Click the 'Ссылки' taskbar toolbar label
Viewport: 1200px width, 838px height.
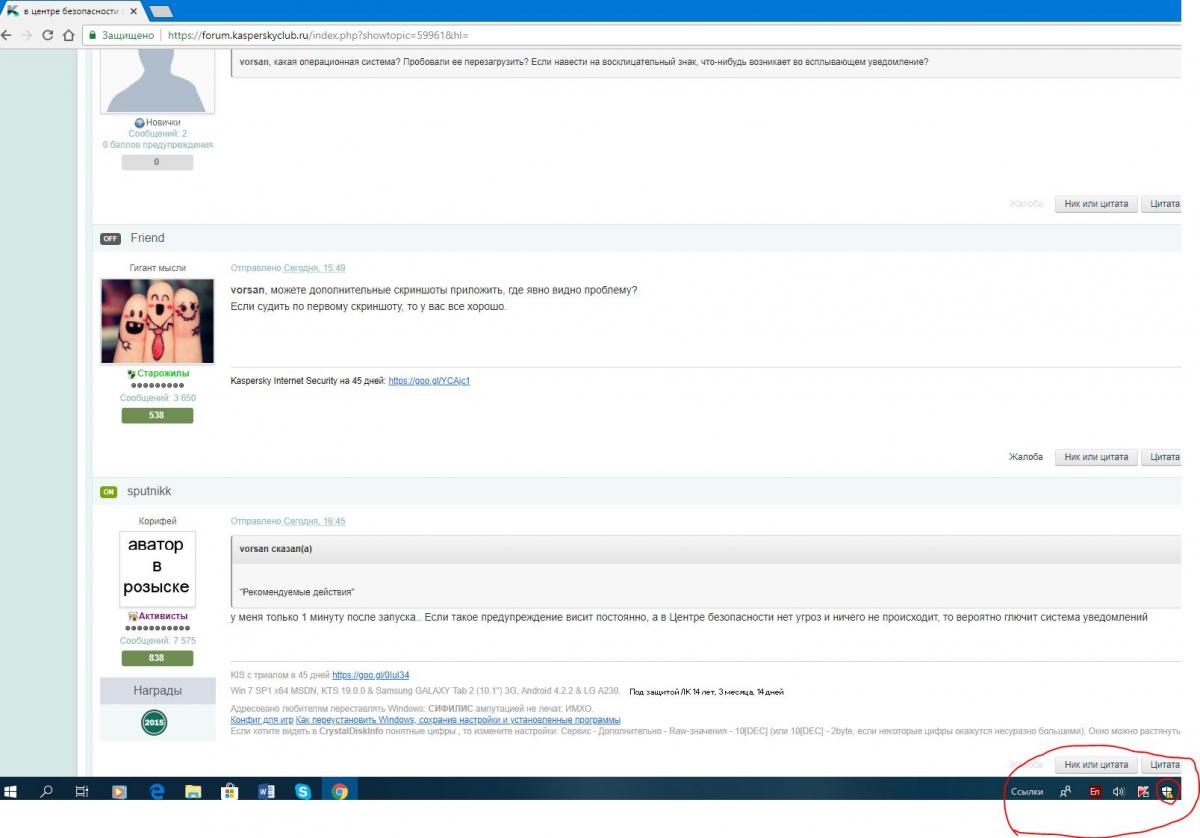click(x=1027, y=791)
